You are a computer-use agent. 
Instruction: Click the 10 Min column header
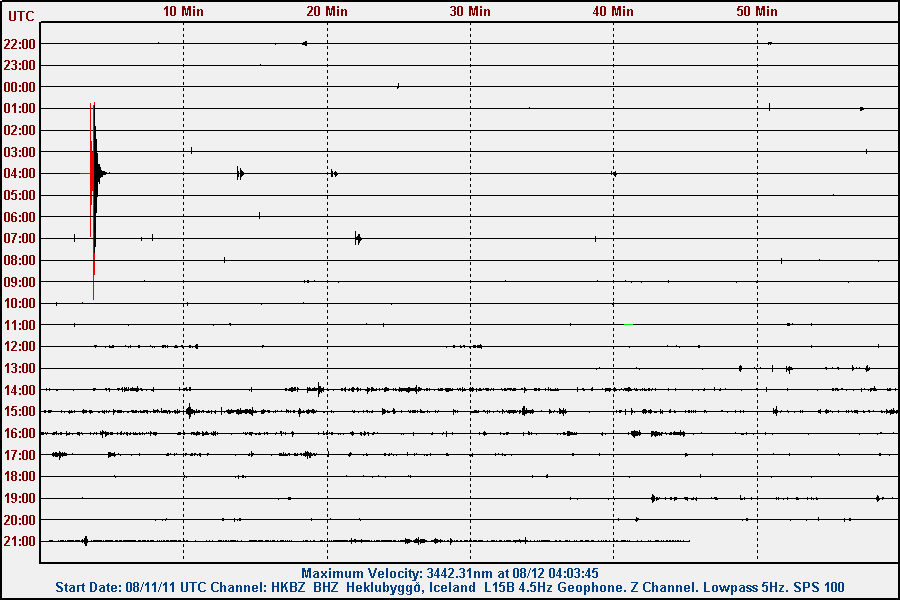click(x=183, y=11)
